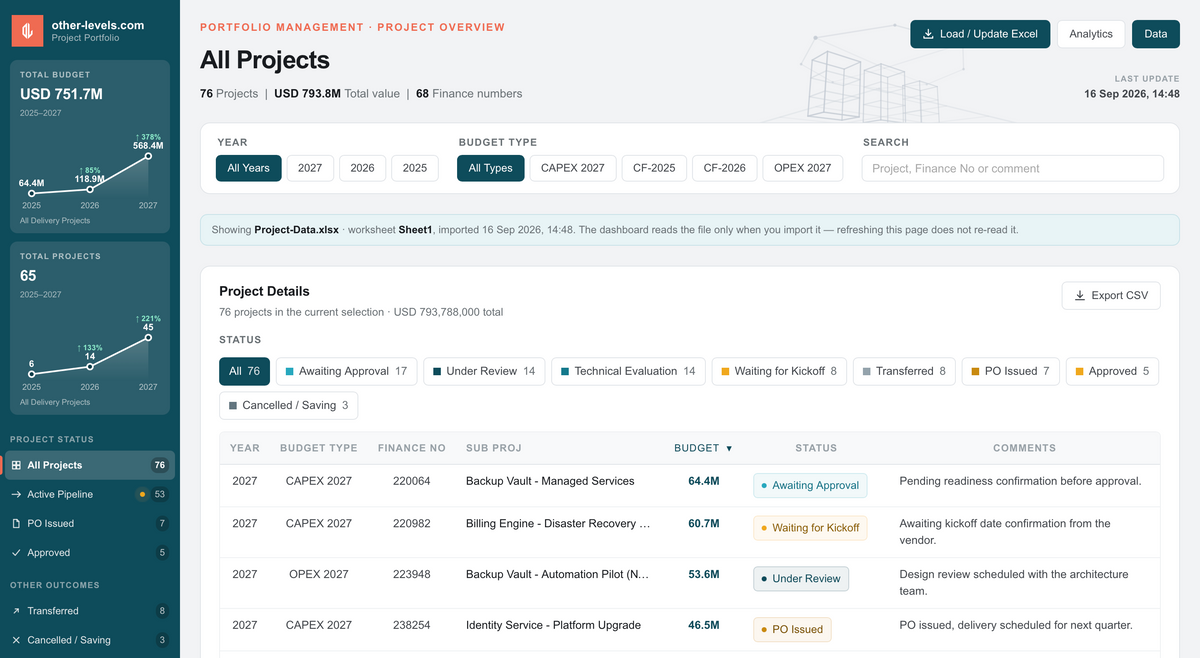Filter status by Technical Evaluation 14
Viewport: 1200px width, 658px height.
pyautogui.click(x=628, y=371)
